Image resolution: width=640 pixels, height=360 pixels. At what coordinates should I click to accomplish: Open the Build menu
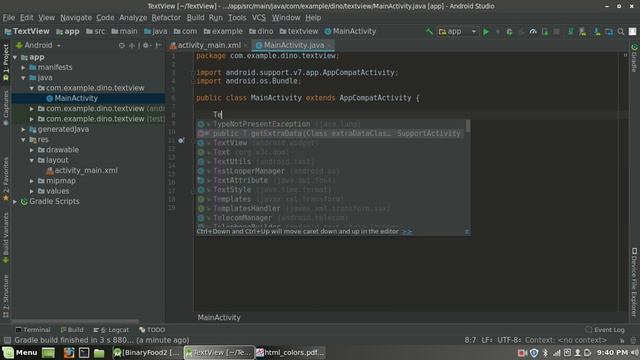click(x=196, y=18)
